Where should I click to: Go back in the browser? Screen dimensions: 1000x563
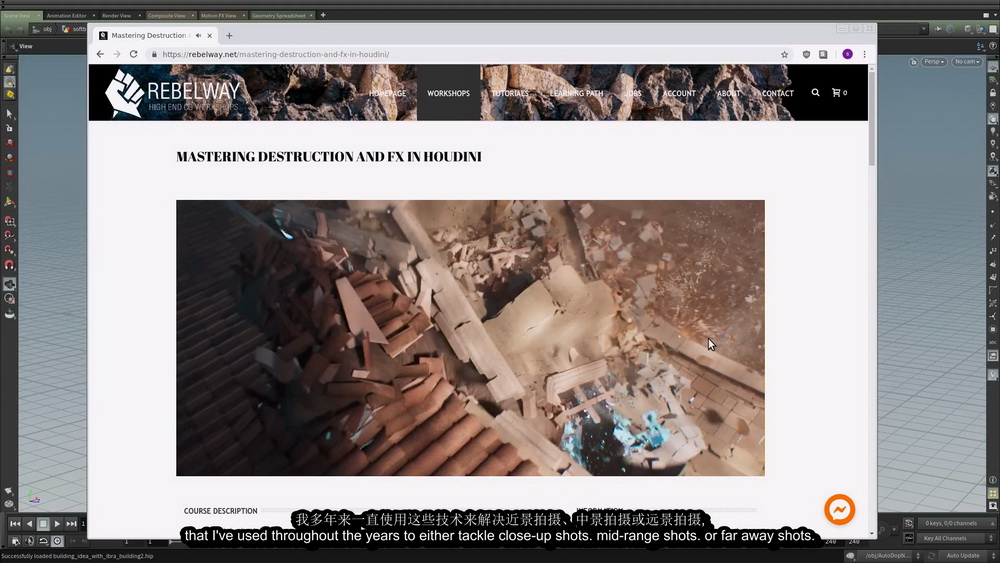pos(100,54)
